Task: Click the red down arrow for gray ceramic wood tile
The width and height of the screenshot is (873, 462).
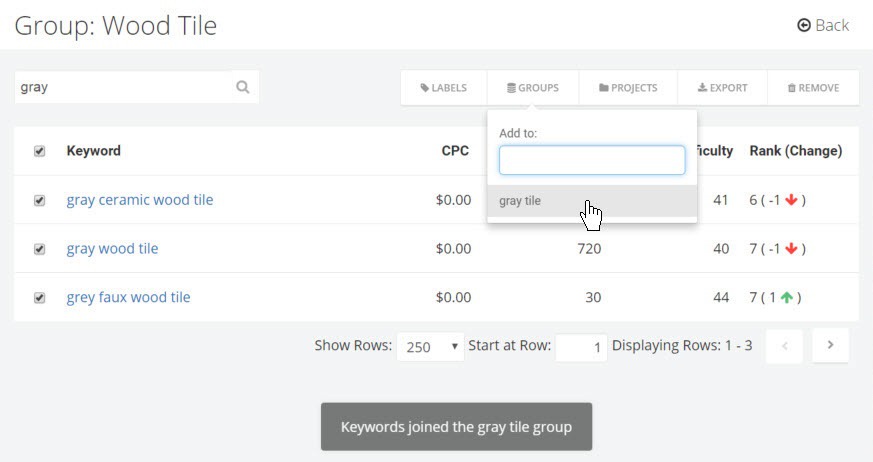Action: [791, 200]
